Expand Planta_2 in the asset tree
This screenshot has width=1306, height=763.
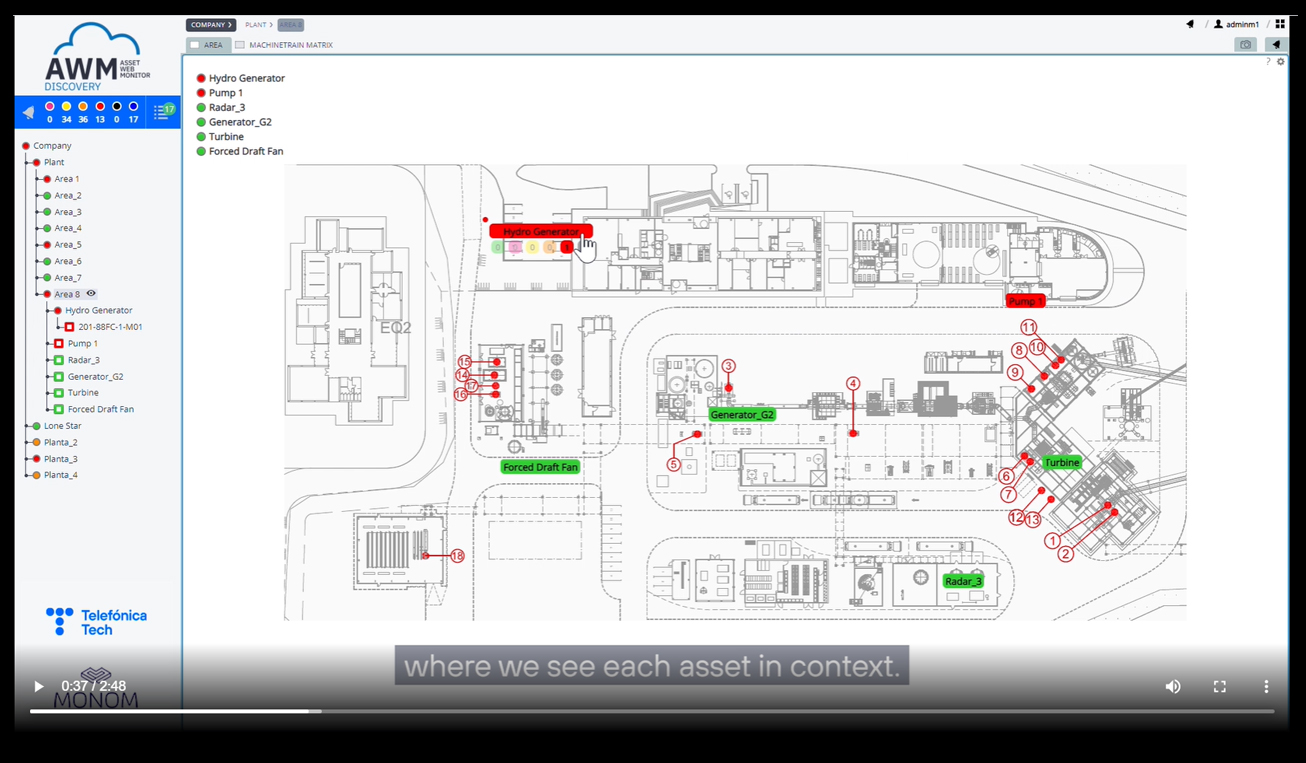click(x=36, y=442)
